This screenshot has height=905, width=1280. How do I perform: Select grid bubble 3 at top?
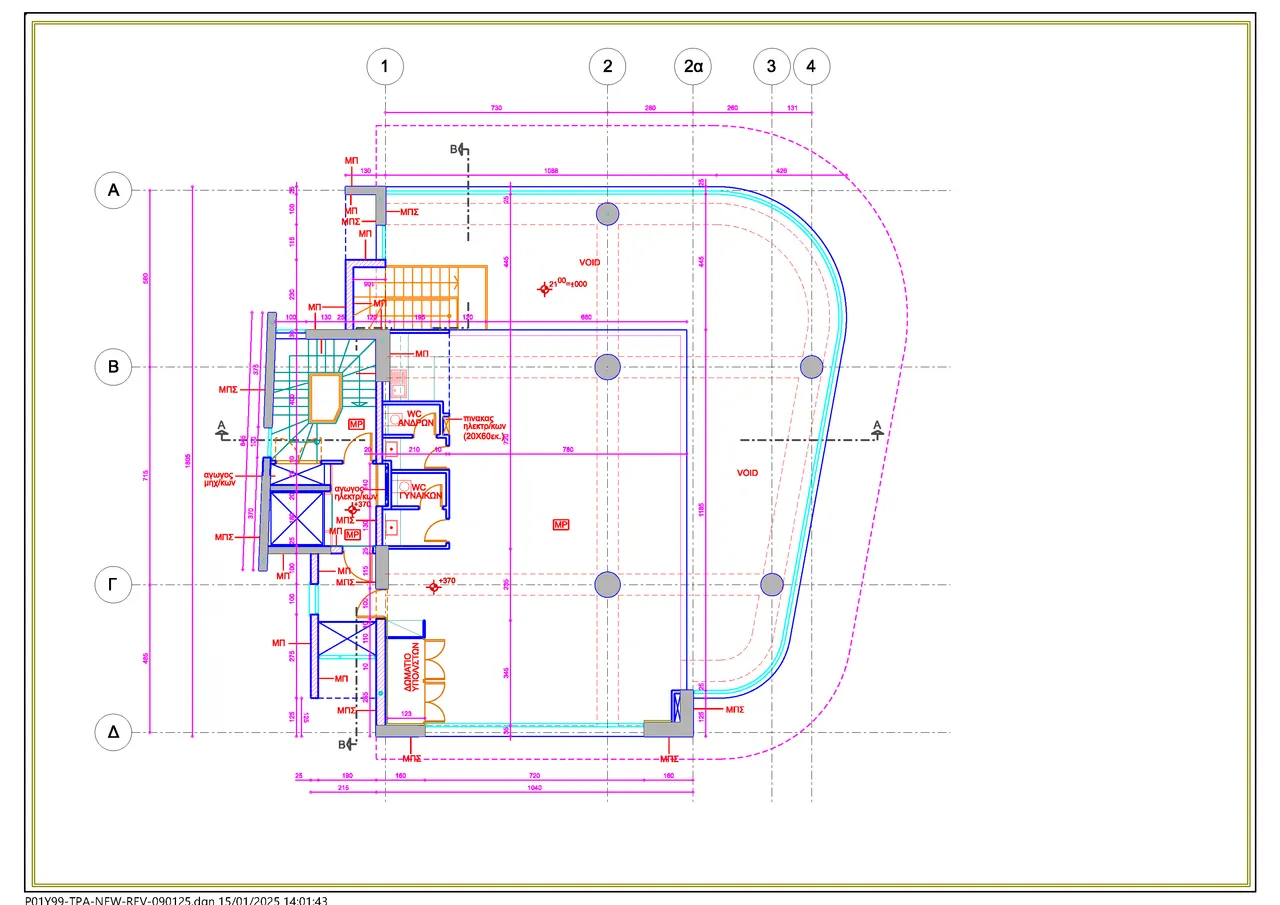[771, 67]
